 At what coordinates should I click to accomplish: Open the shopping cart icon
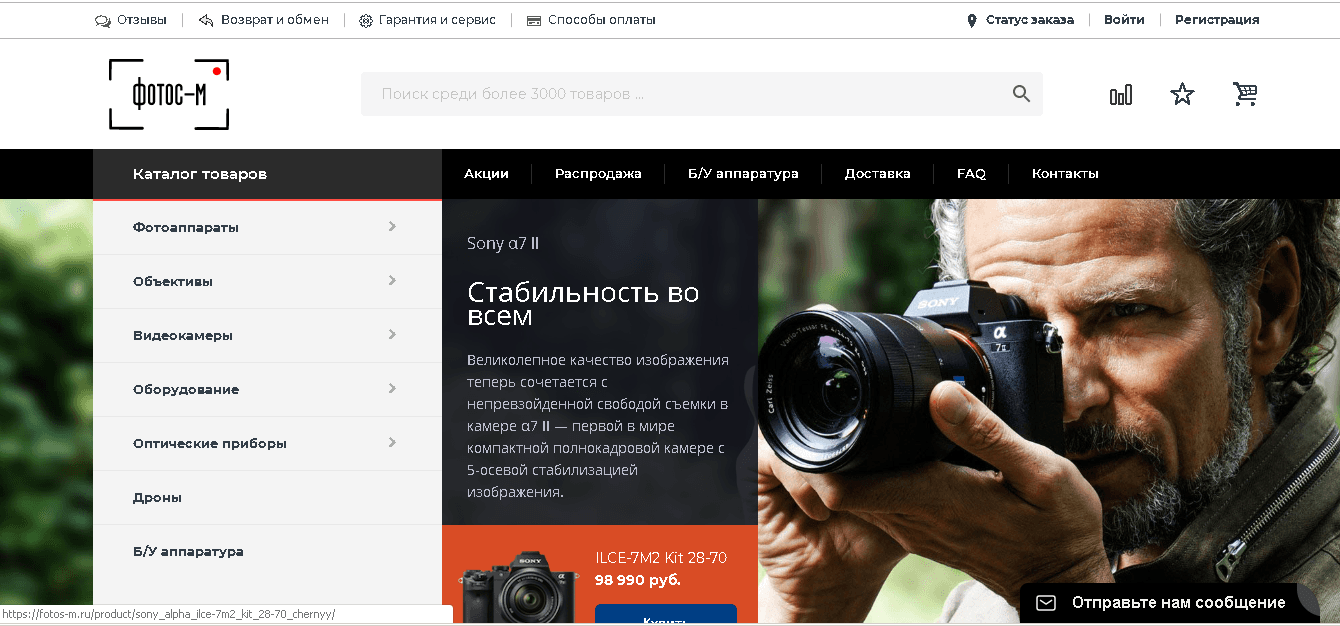point(1244,93)
